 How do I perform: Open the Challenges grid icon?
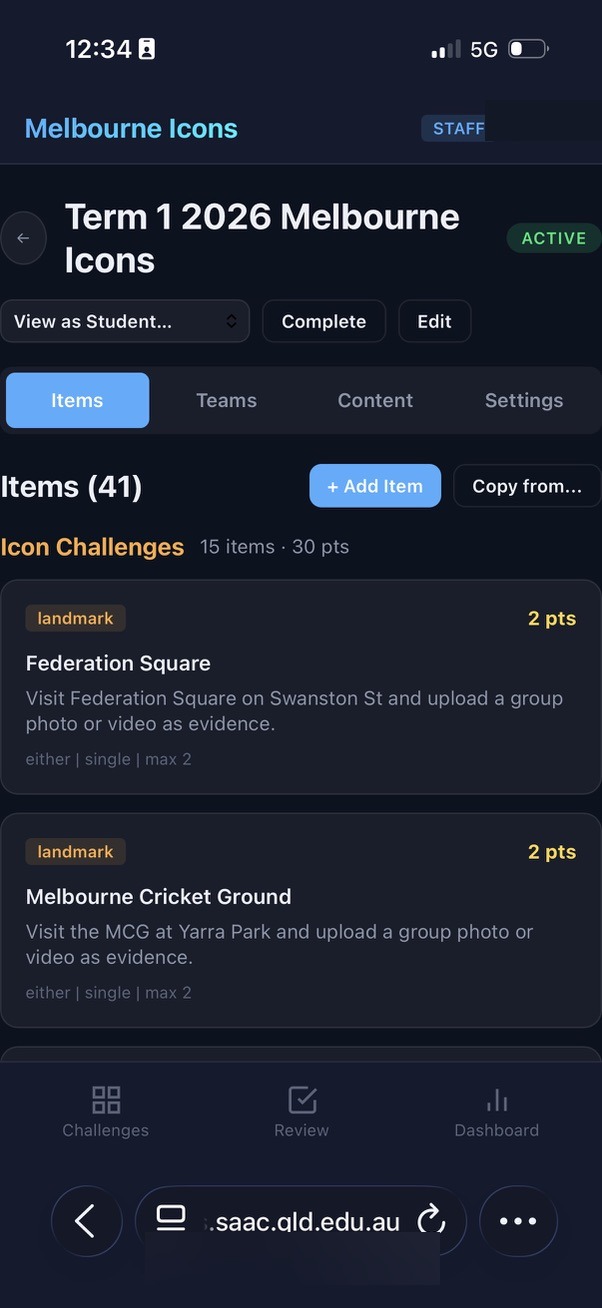[105, 1110]
